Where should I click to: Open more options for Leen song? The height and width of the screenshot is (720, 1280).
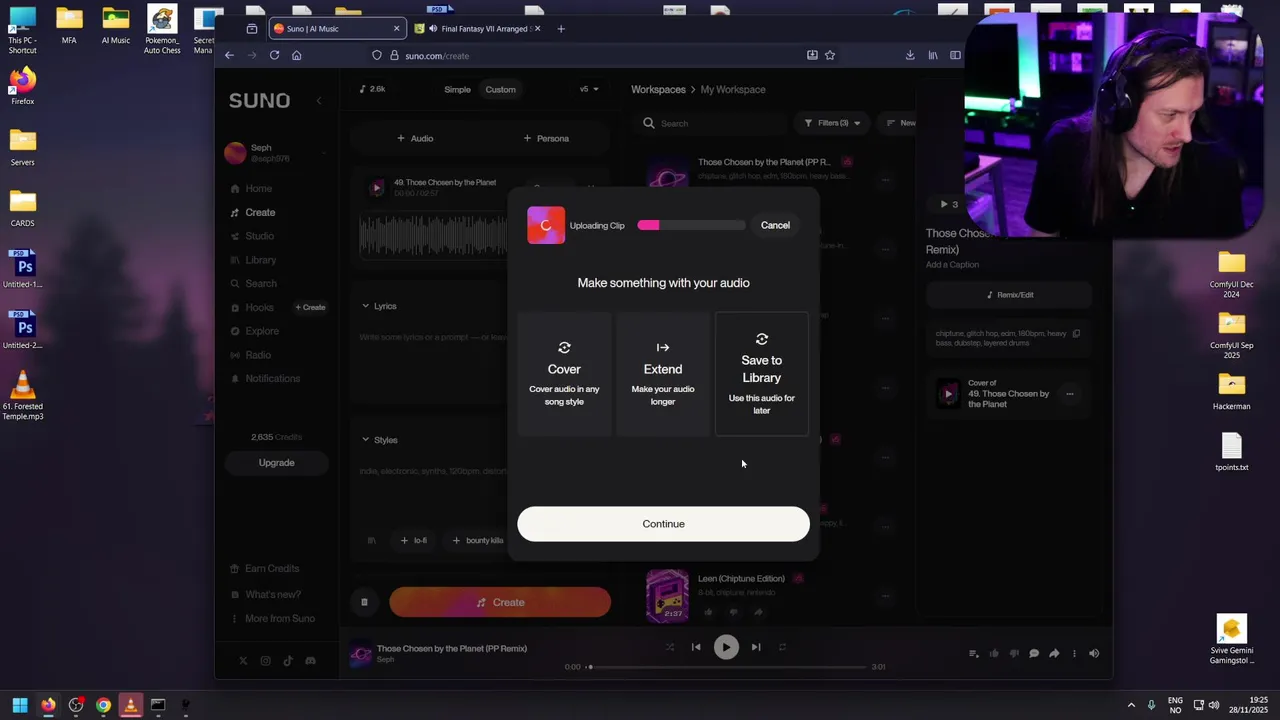[885, 596]
